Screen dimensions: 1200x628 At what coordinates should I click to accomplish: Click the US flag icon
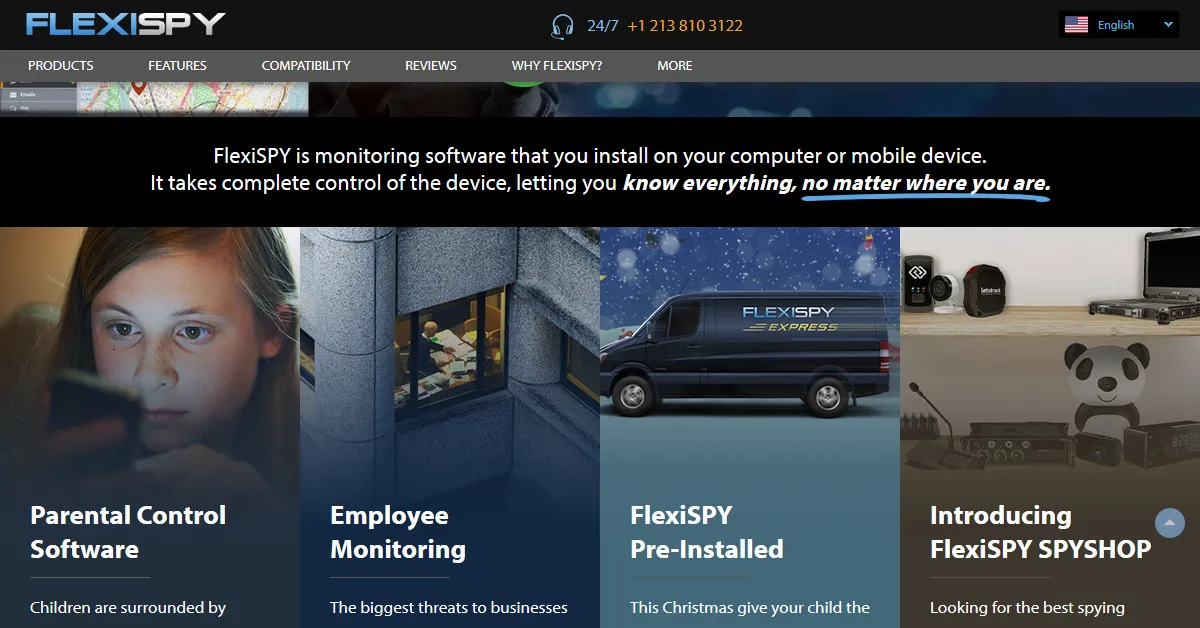(1076, 25)
